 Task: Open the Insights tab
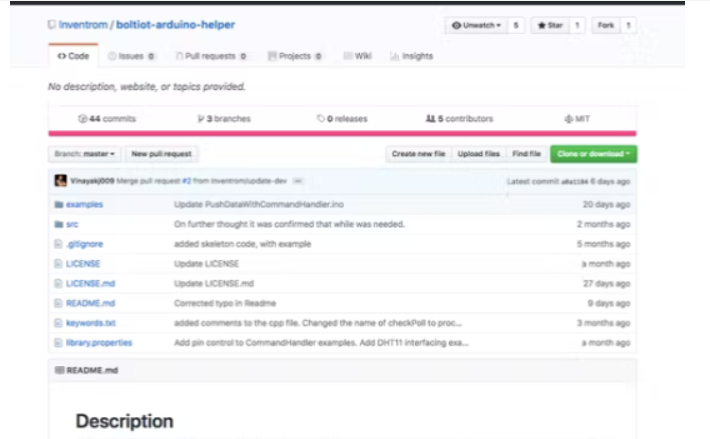pyautogui.click(x=412, y=56)
